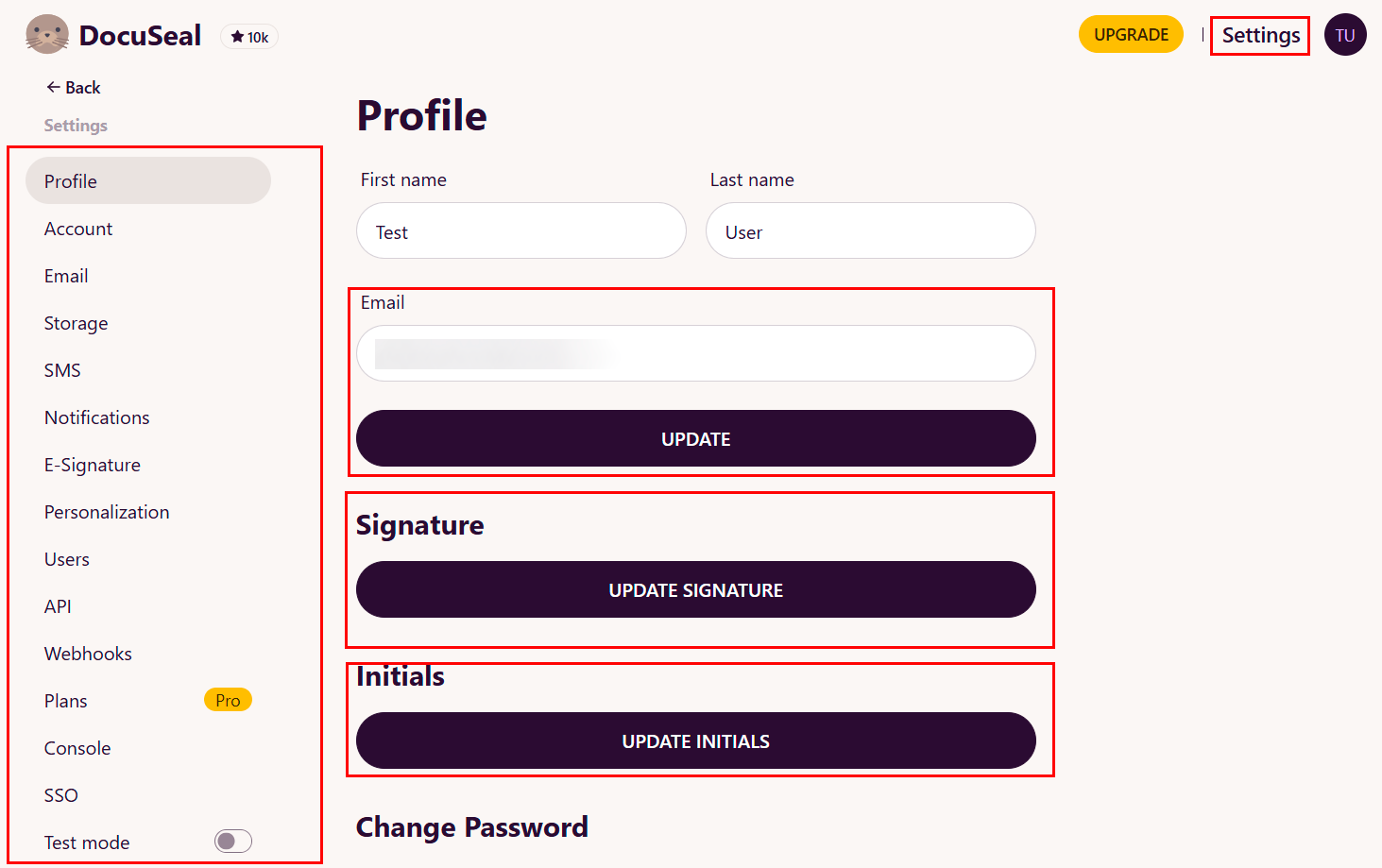Click inside the First name field
The height and width of the screenshot is (868, 1382).
click(x=520, y=230)
